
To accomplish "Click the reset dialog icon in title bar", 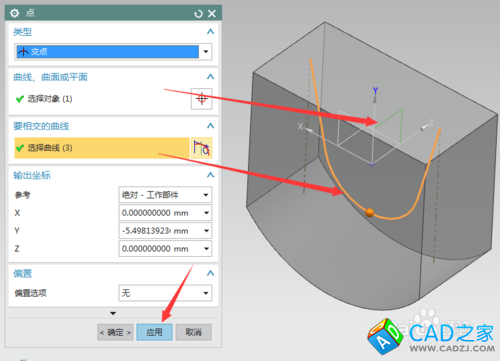I will pyautogui.click(x=198, y=14).
